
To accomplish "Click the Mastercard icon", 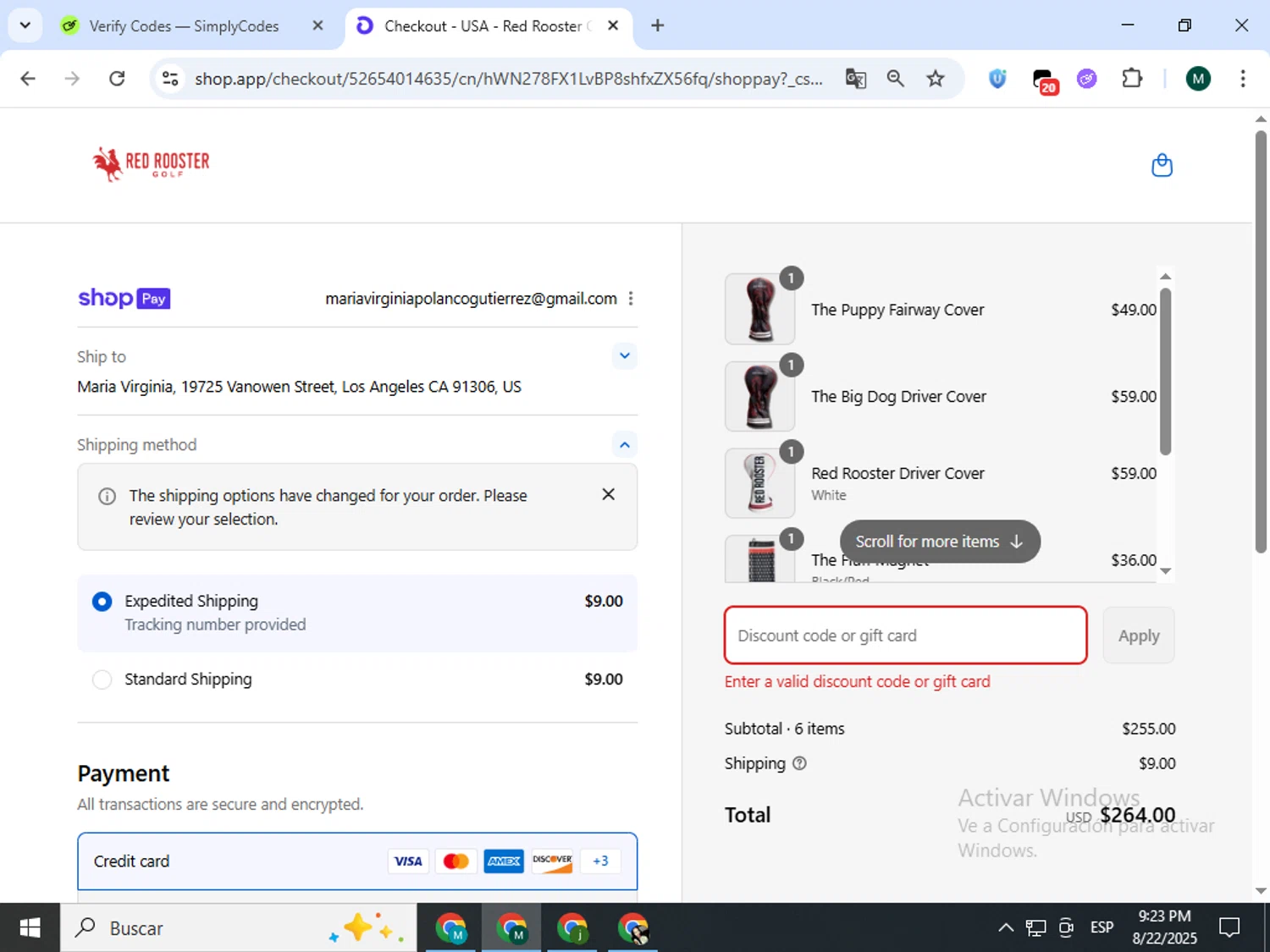I will pyautogui.click(x=456, y=861).
